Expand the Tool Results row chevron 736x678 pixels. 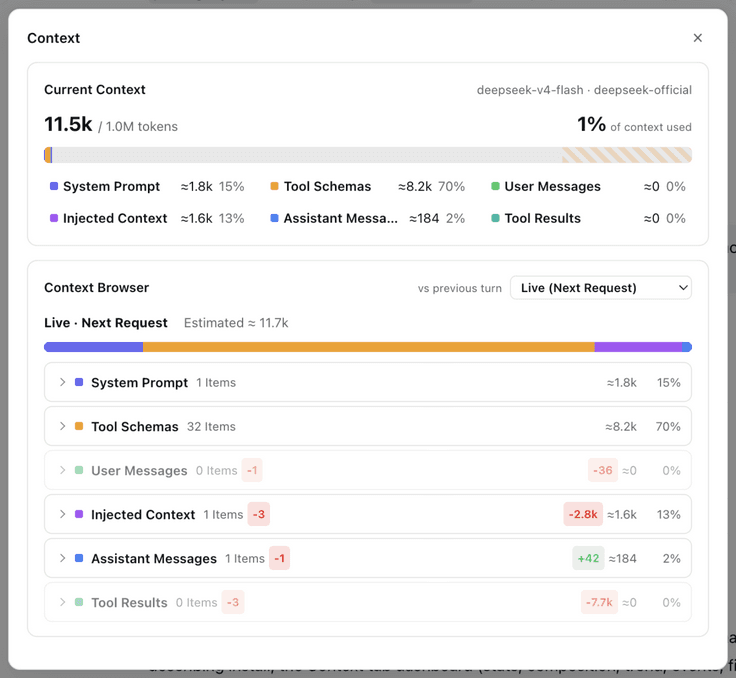[62, 602]
